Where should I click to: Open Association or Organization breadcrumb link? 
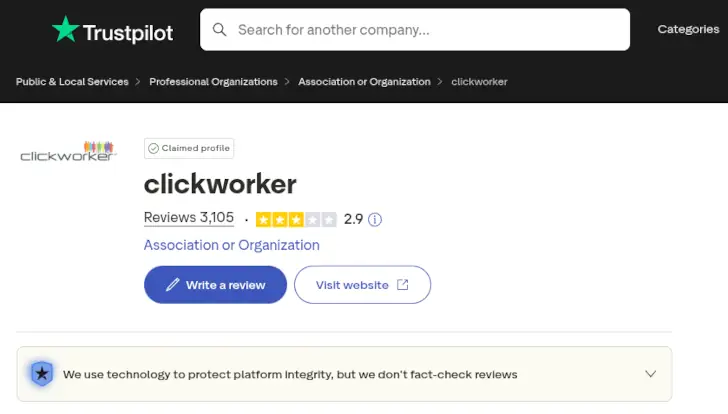(364, 82)
